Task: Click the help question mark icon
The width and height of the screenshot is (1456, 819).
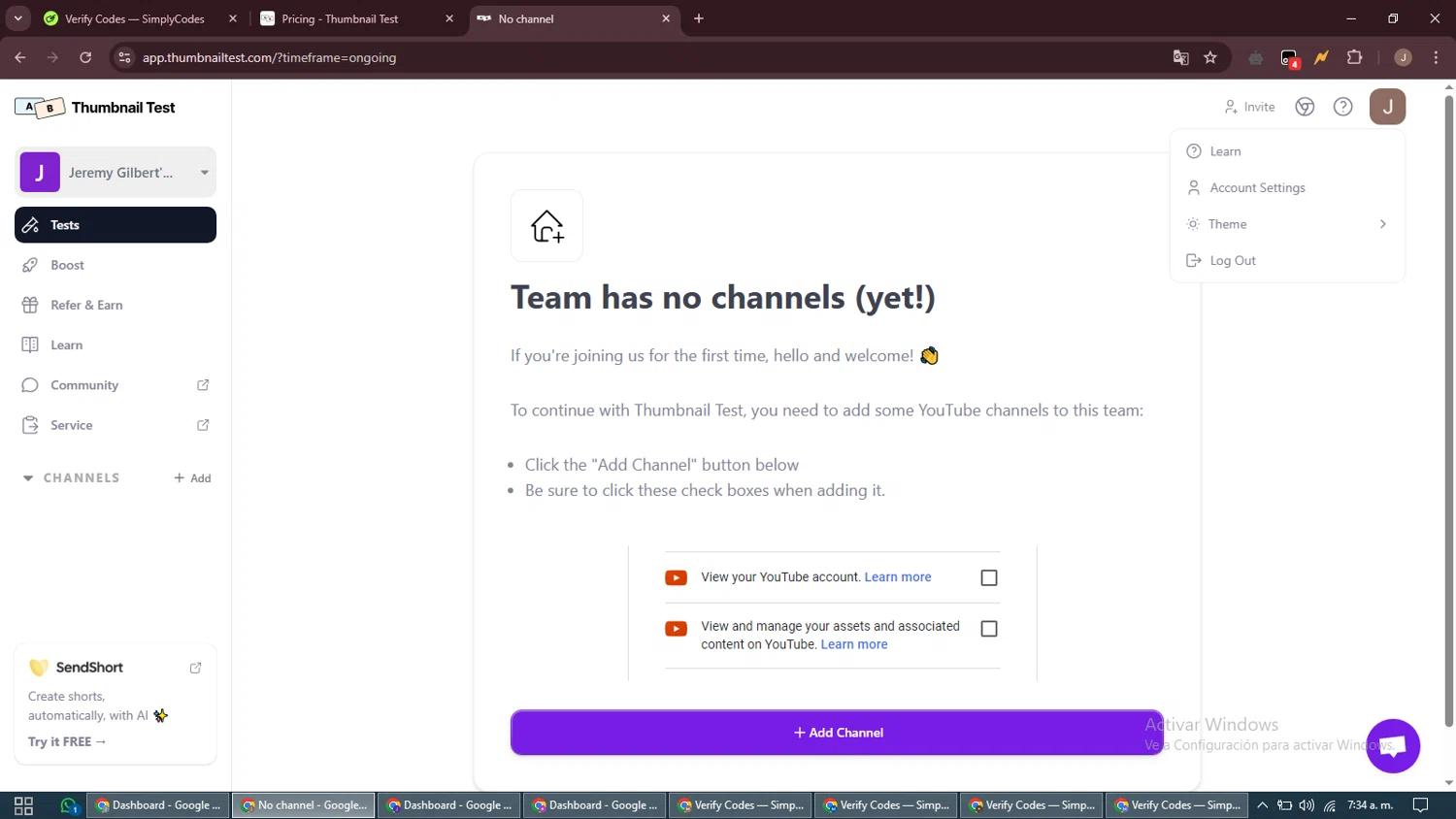Action: [1342, 107]
